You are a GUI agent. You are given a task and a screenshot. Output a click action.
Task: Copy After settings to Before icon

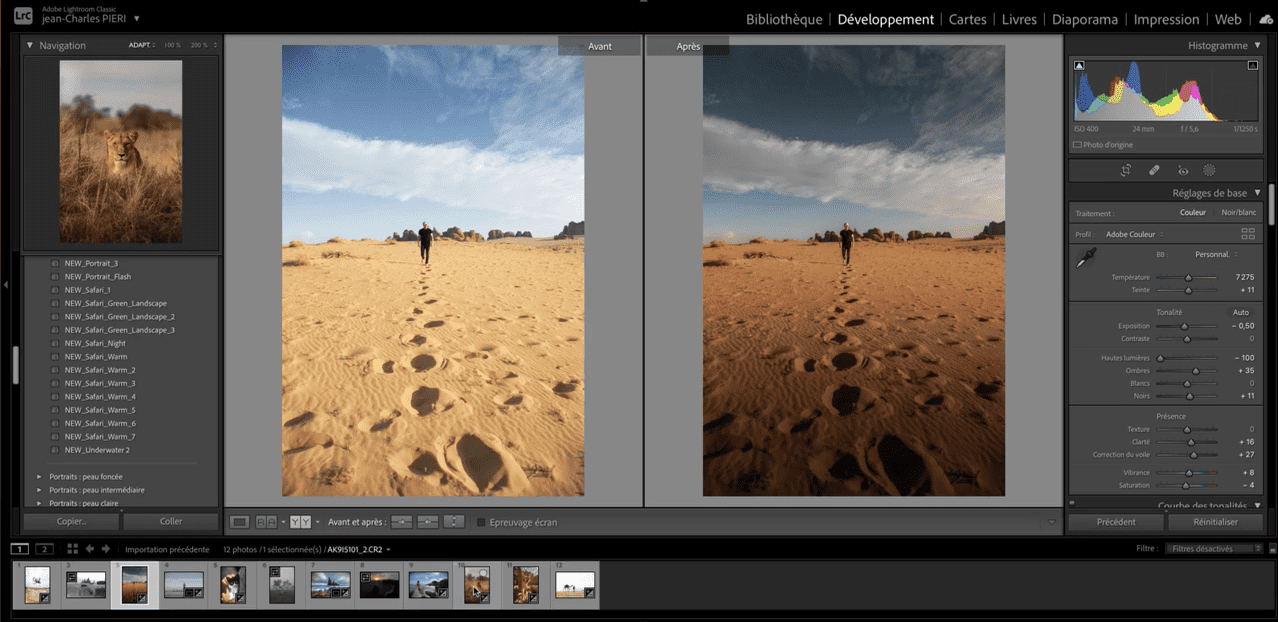point(428,522)
